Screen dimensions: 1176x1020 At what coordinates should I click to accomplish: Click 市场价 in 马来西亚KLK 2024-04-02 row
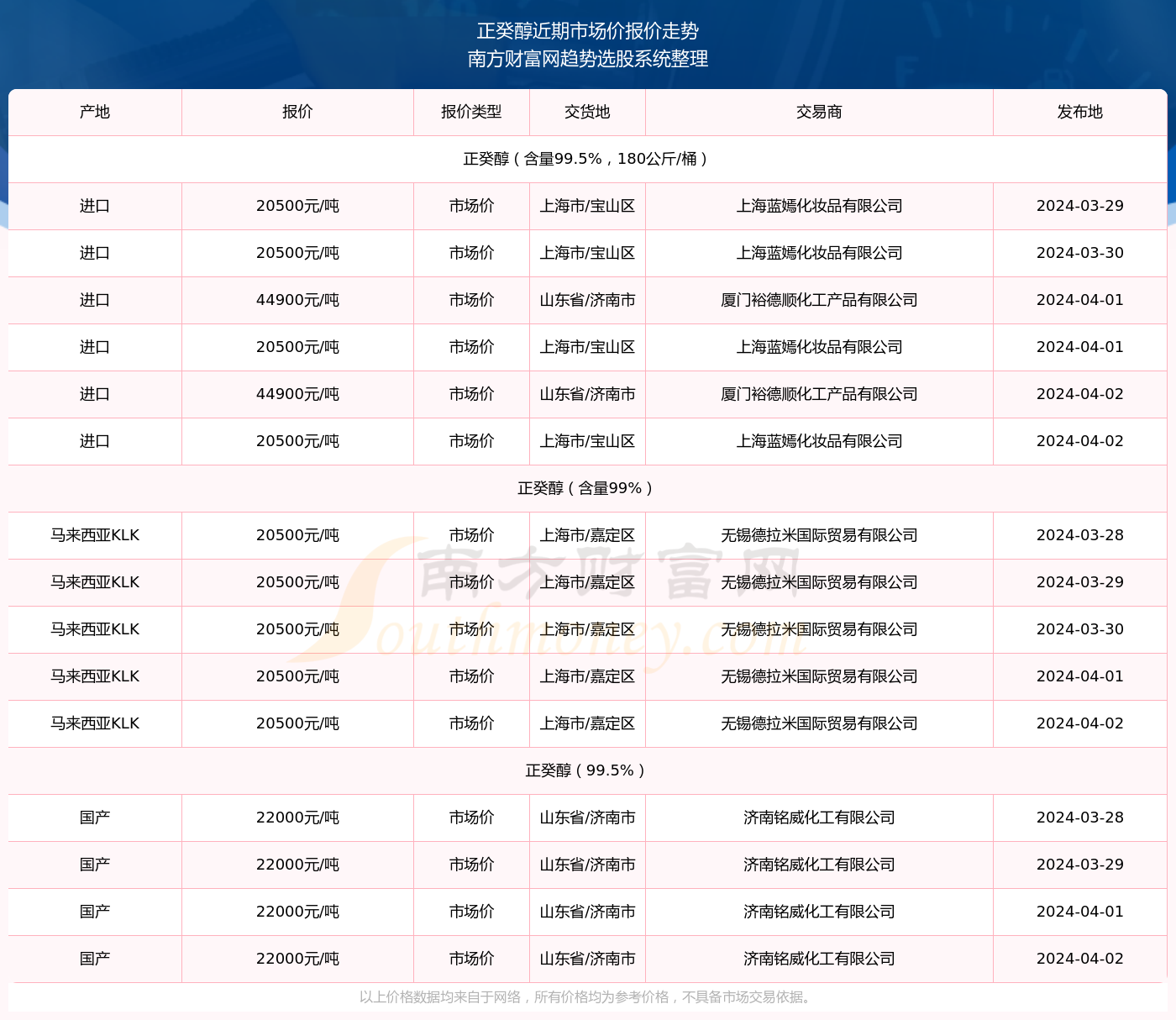tap(471, 723)
